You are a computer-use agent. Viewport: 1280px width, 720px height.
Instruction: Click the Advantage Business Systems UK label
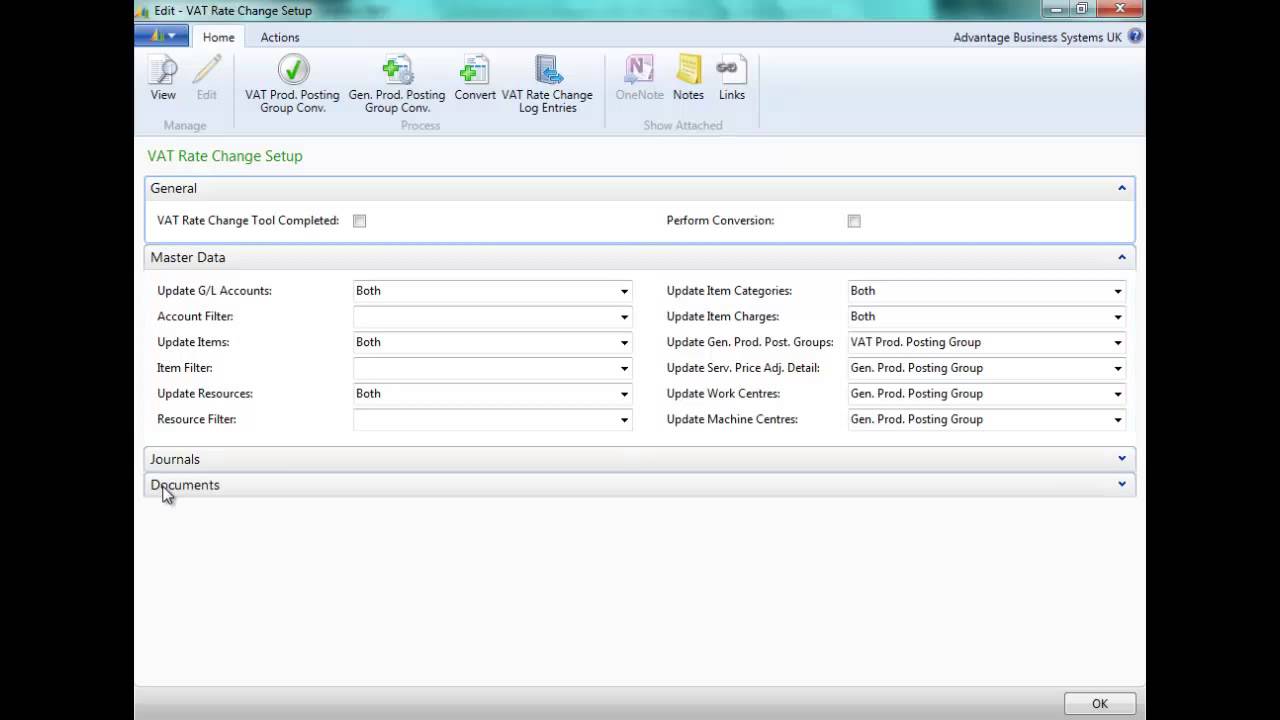tap(1037, 37)
